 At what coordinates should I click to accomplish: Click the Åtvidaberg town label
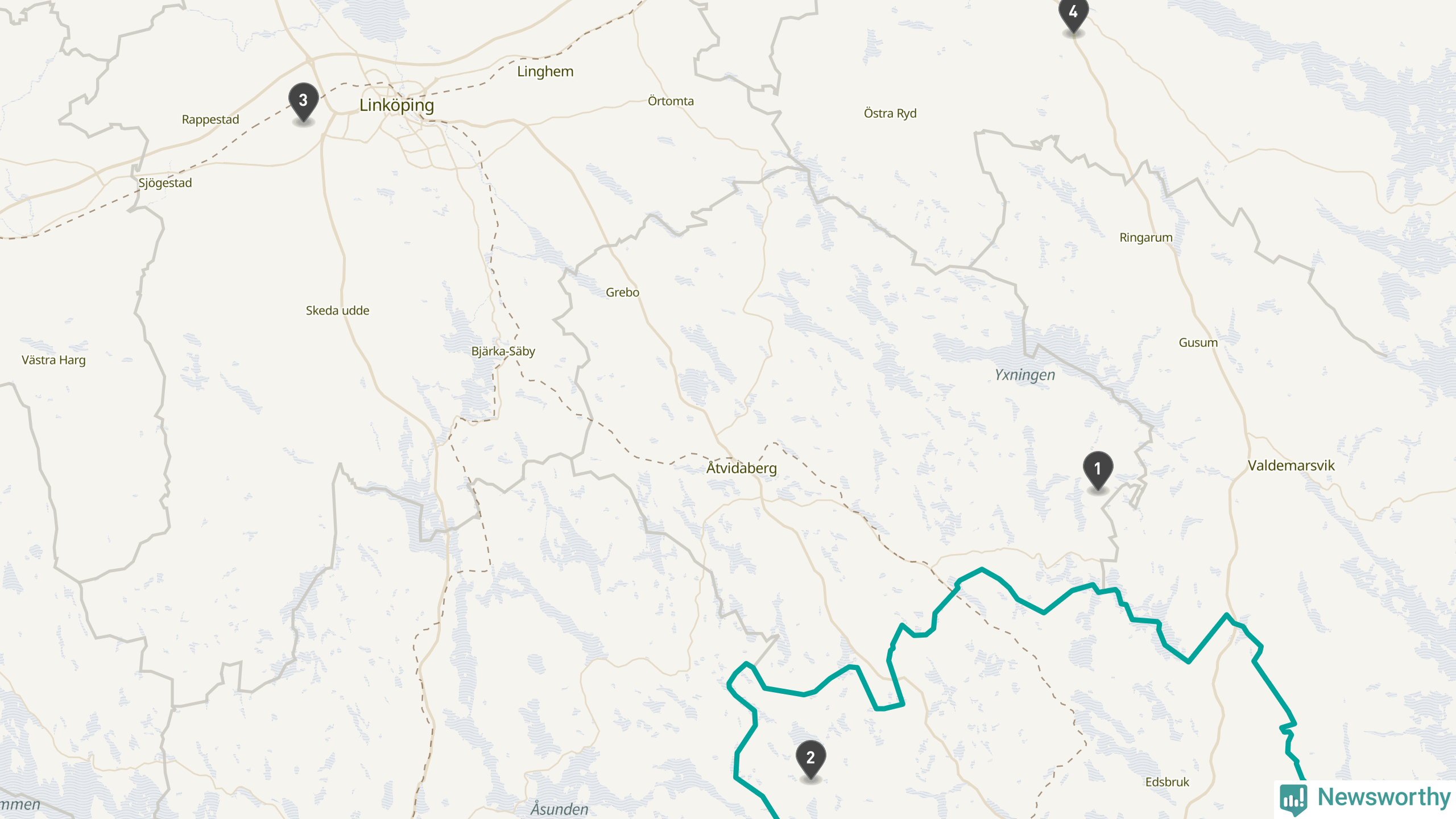(741, 468)
